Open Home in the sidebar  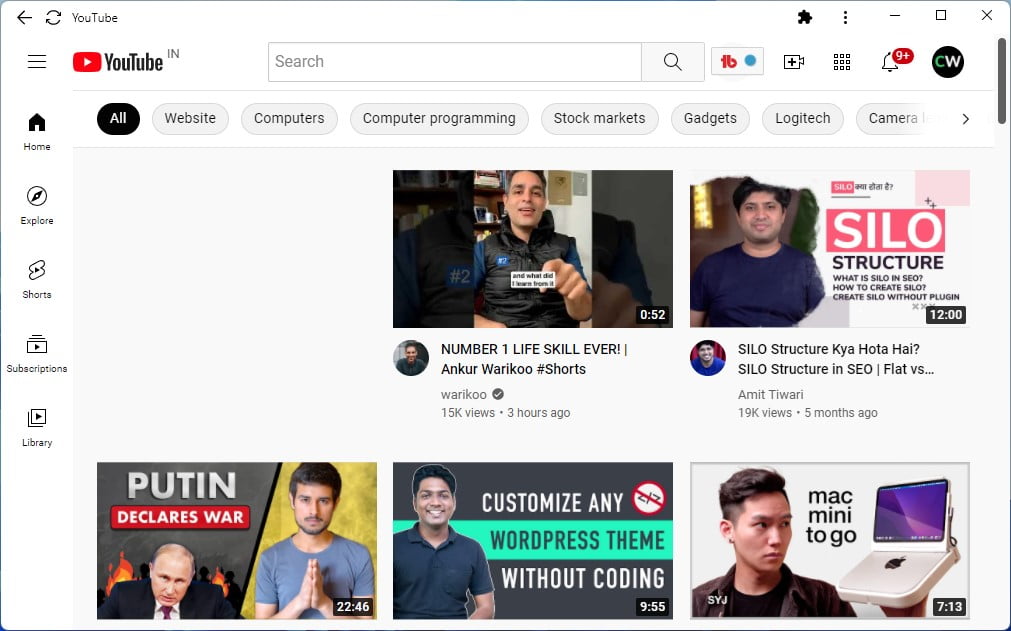pyautogui.click(x=37, y=131)
